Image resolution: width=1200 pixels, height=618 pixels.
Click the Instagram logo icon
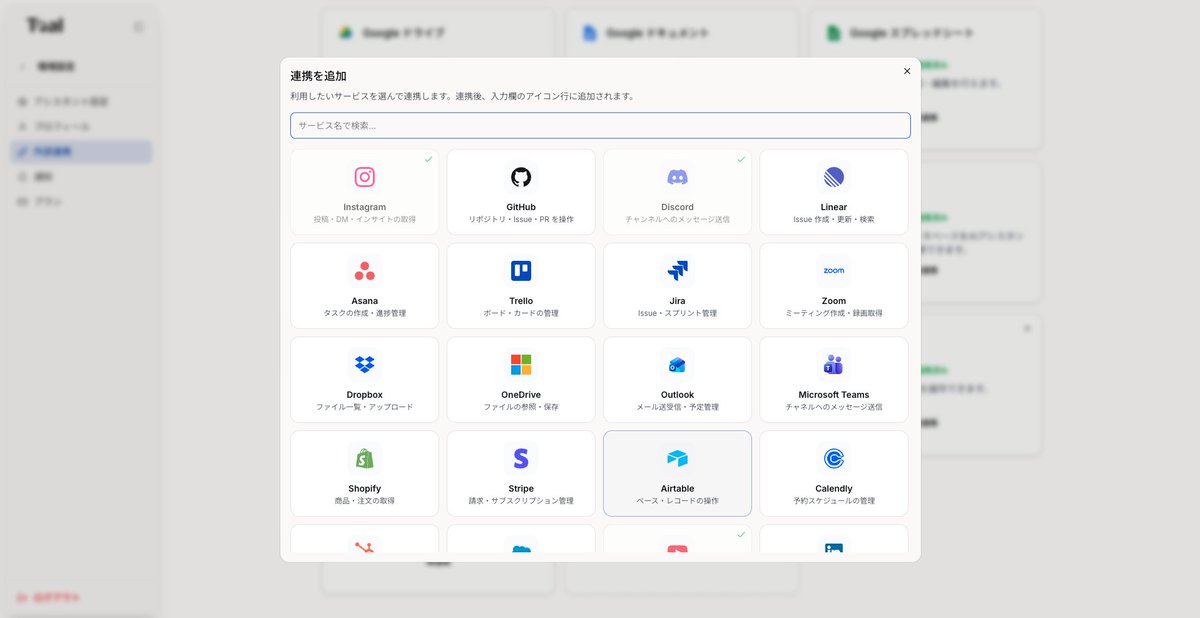365,177
